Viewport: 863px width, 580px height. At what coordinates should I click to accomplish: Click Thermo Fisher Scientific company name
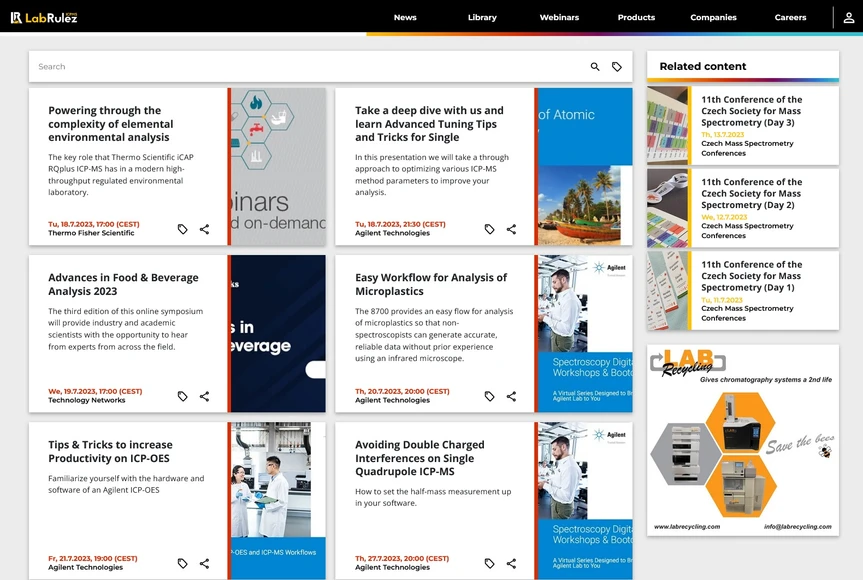pos(91,233)
